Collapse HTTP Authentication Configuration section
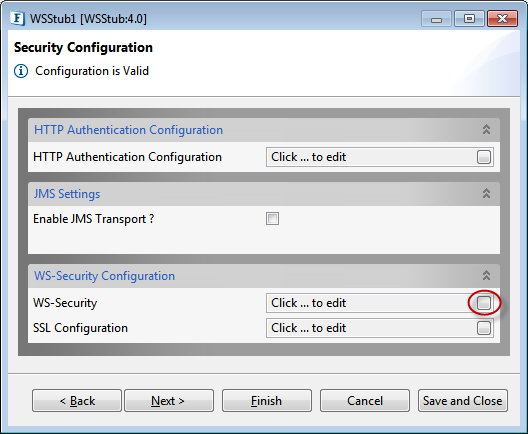This screenshot has width=528, height=434. pyautogui.click(x=486, y=129)
